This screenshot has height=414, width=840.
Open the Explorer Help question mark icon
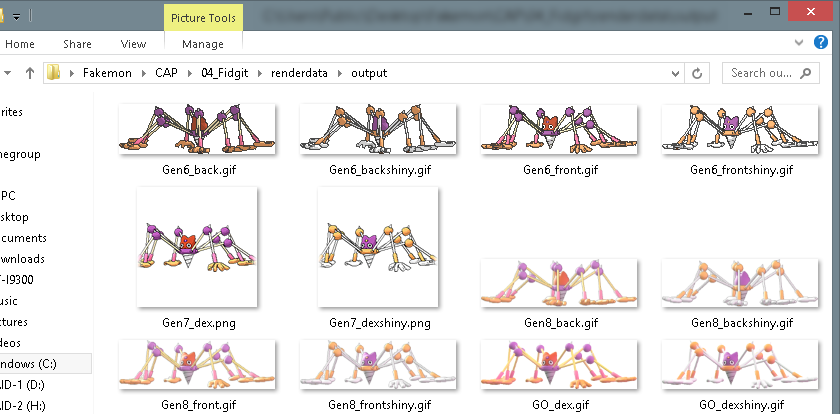[x=821, y=42]
